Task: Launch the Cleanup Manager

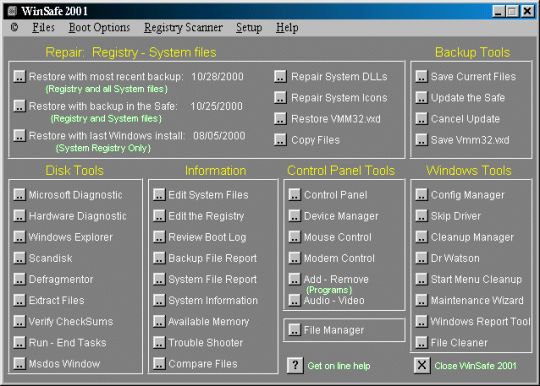Action: [x=421, y=237]
